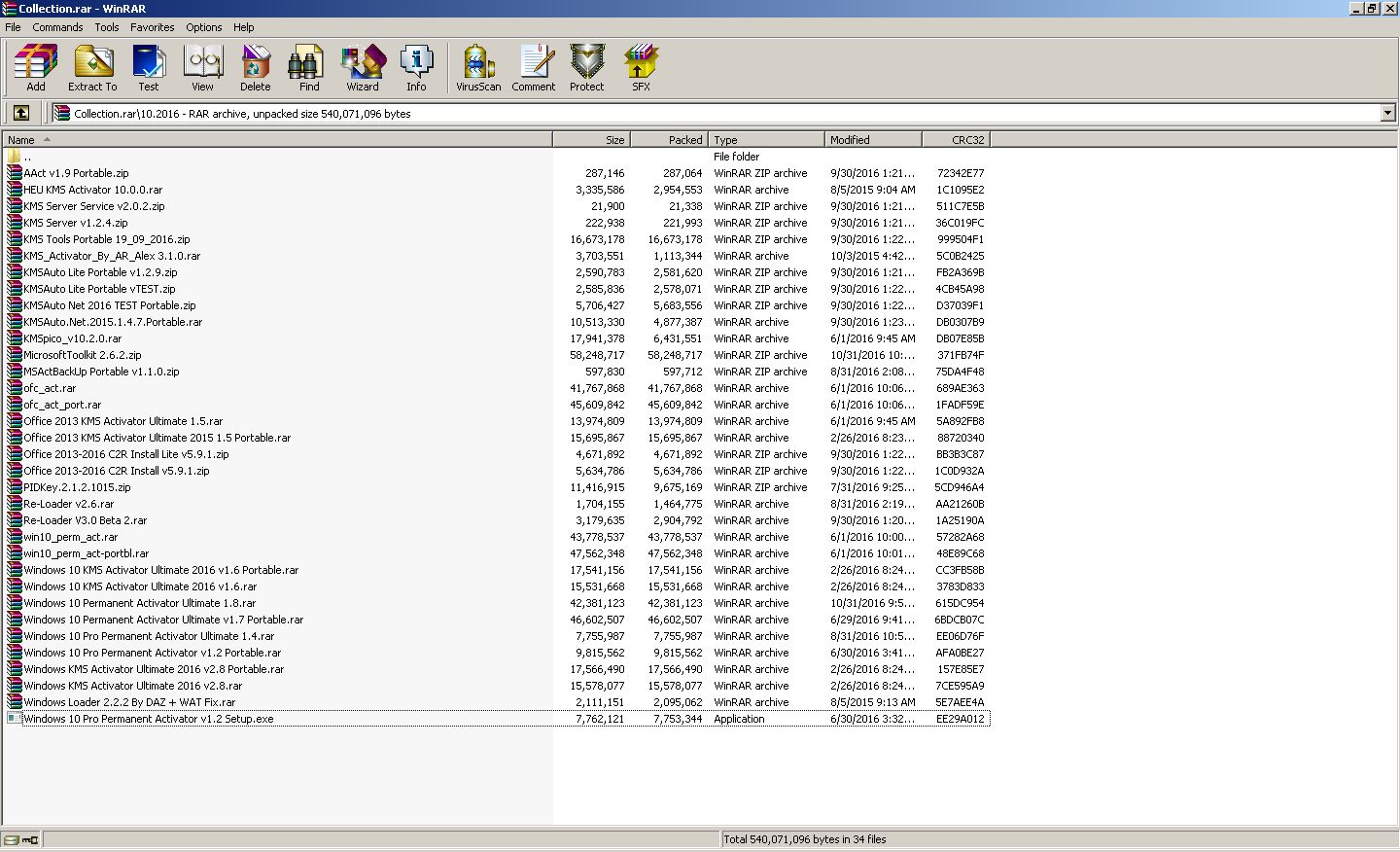Select KMS Server Service v2.0.2.zip
1400x852 pixels.
[x=94, y=206]
